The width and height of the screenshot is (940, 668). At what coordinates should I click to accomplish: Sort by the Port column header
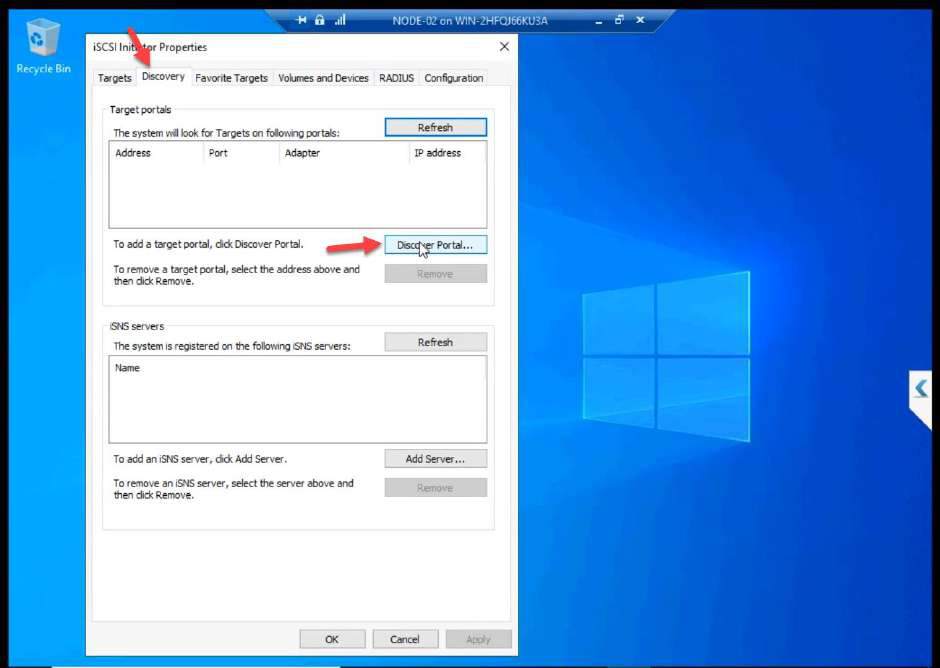coord(242,153)
